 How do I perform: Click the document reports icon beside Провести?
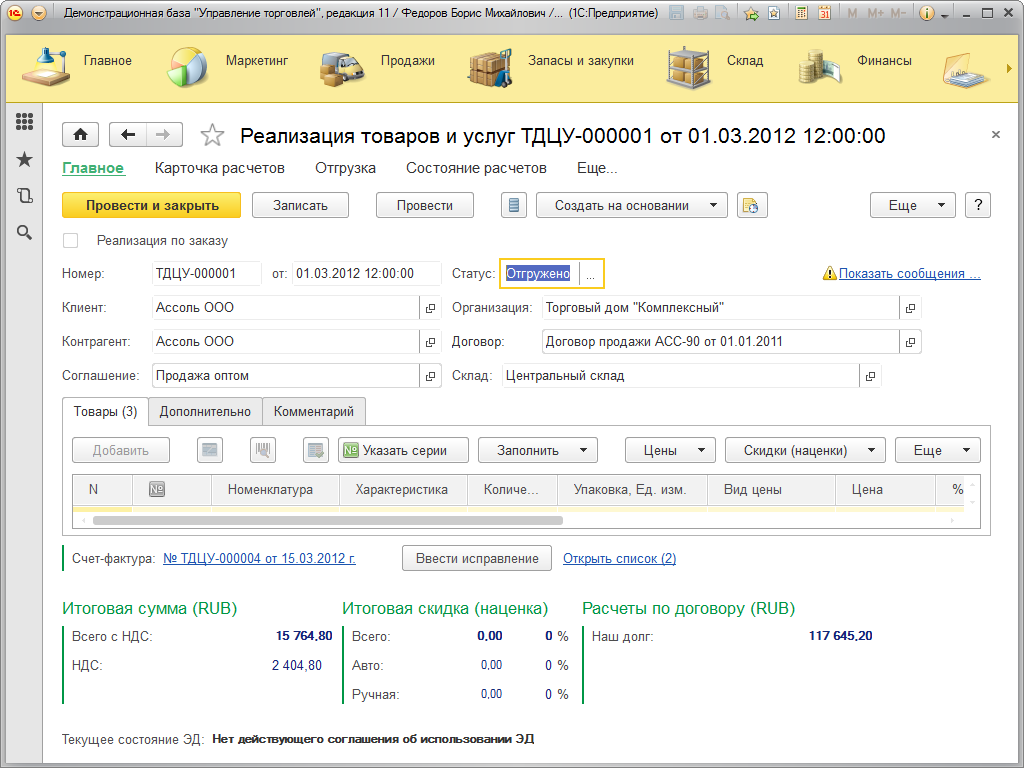click(x=514, y=205)
